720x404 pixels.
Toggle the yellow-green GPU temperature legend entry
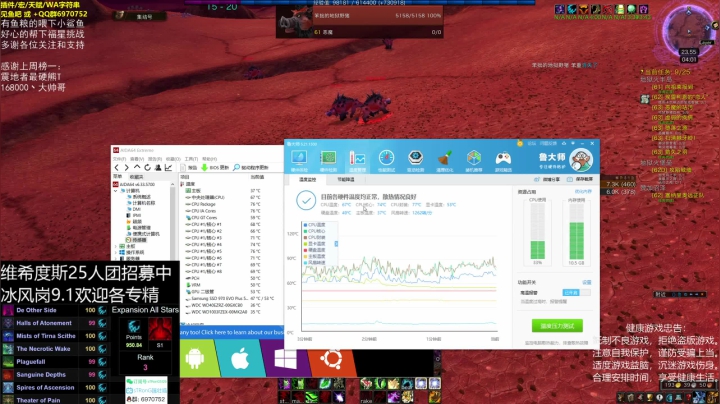tap(314, 244)
